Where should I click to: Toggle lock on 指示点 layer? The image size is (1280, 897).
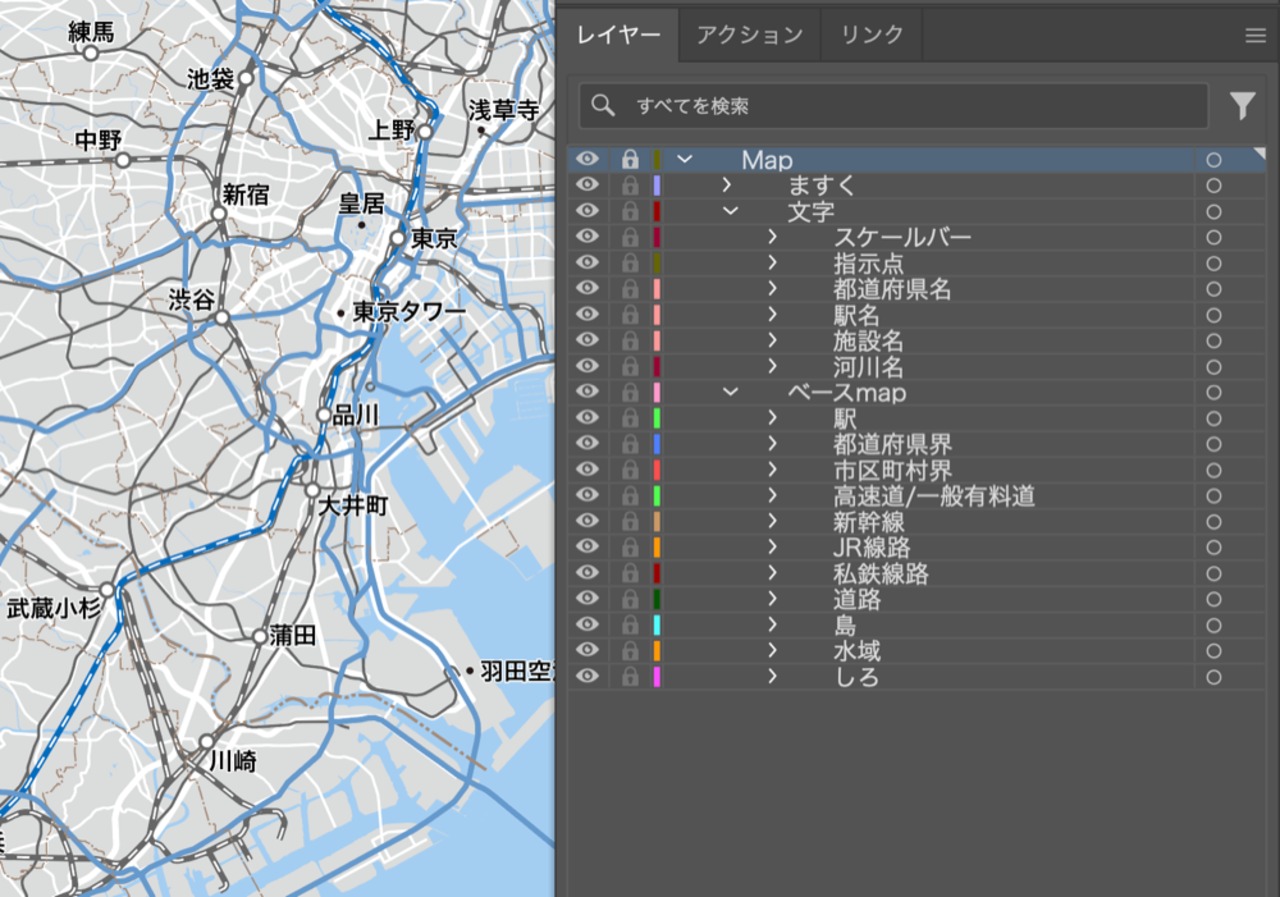630,263
